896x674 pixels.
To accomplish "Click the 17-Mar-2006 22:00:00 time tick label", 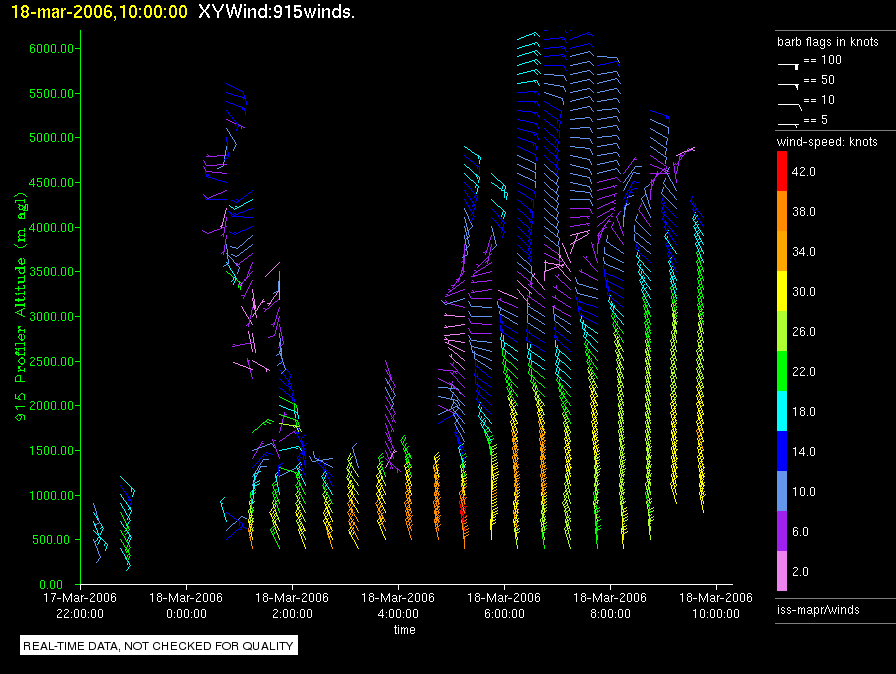I will [x=79, y=604].
